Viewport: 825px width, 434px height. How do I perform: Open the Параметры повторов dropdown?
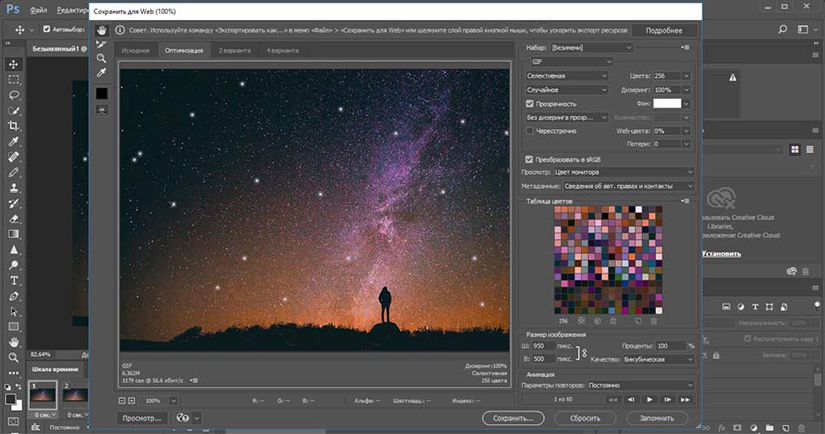(x=642, y=383)
